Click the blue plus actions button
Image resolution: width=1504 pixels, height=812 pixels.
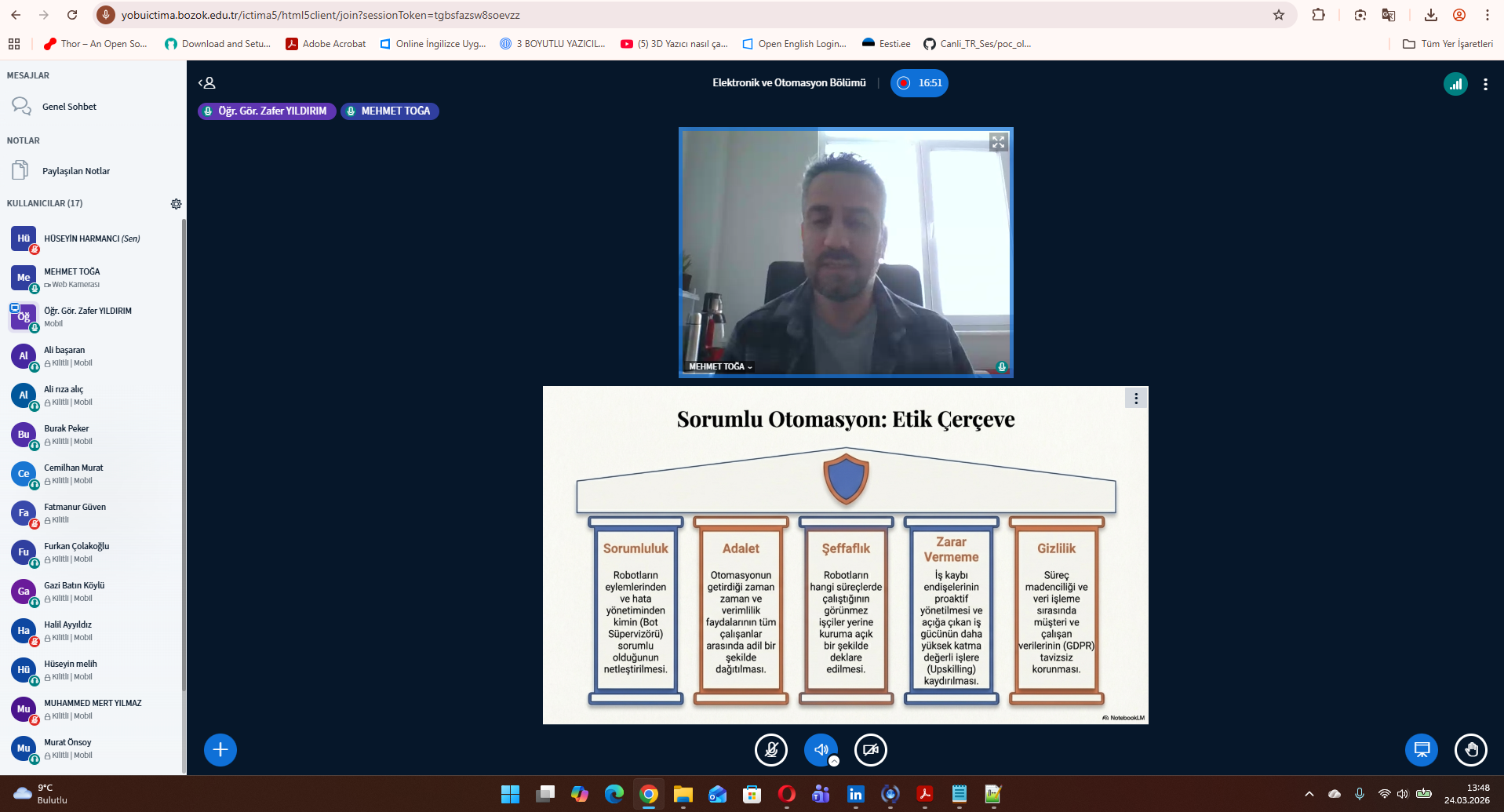coord(220,750)
